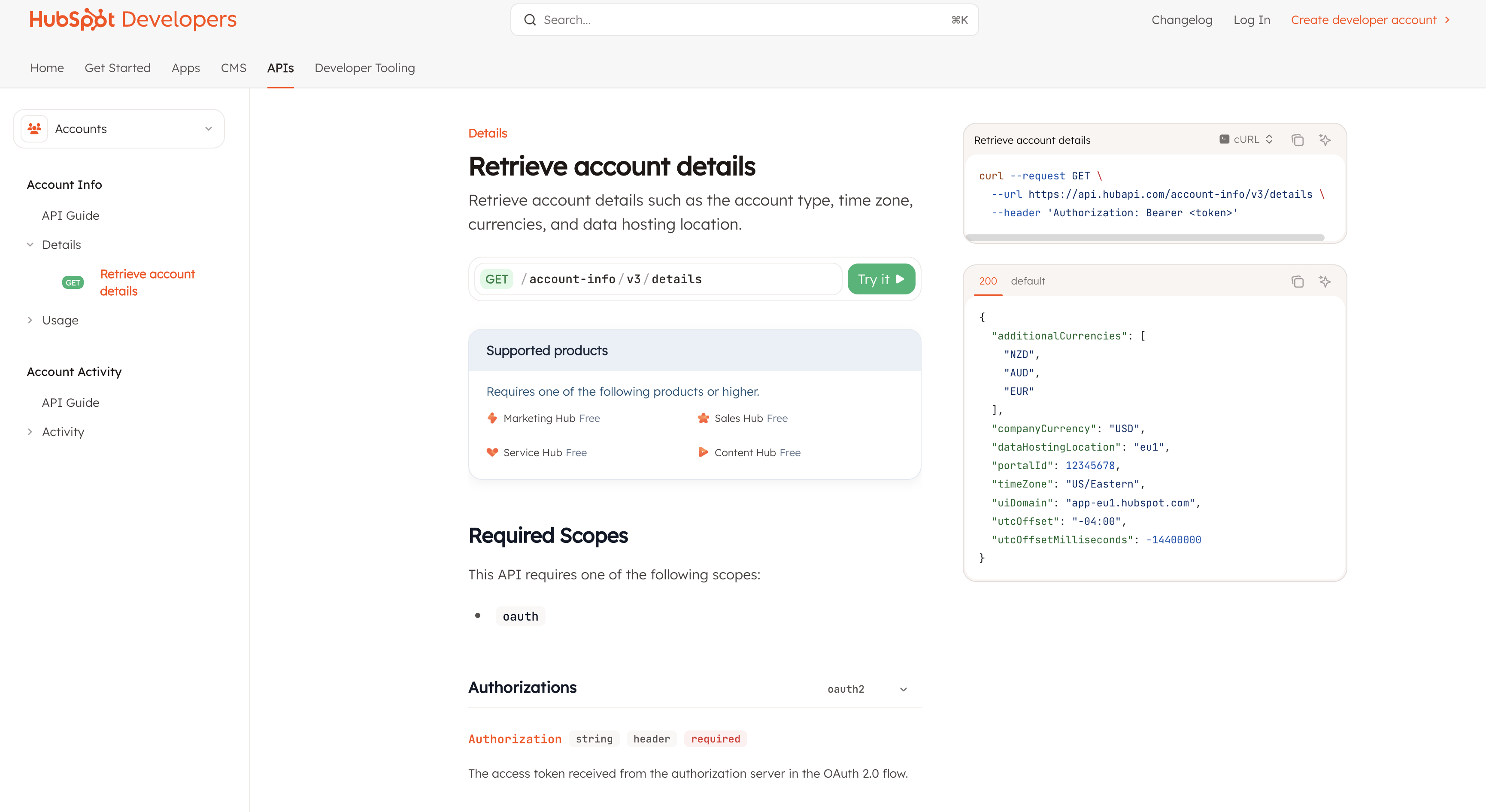Screen dimensions: 1486x812
Task: Expand the Usage tree section
Action: point(30,320)
